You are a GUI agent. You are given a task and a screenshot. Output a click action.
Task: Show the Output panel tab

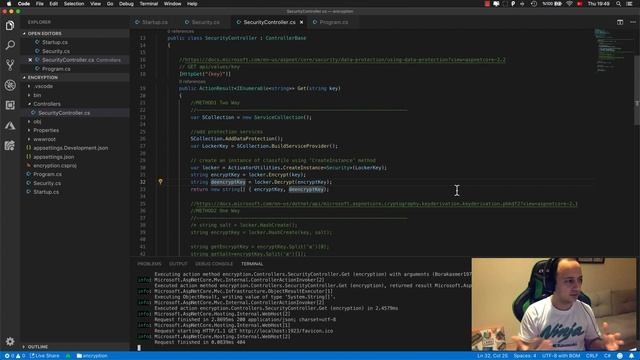point(178,264)
